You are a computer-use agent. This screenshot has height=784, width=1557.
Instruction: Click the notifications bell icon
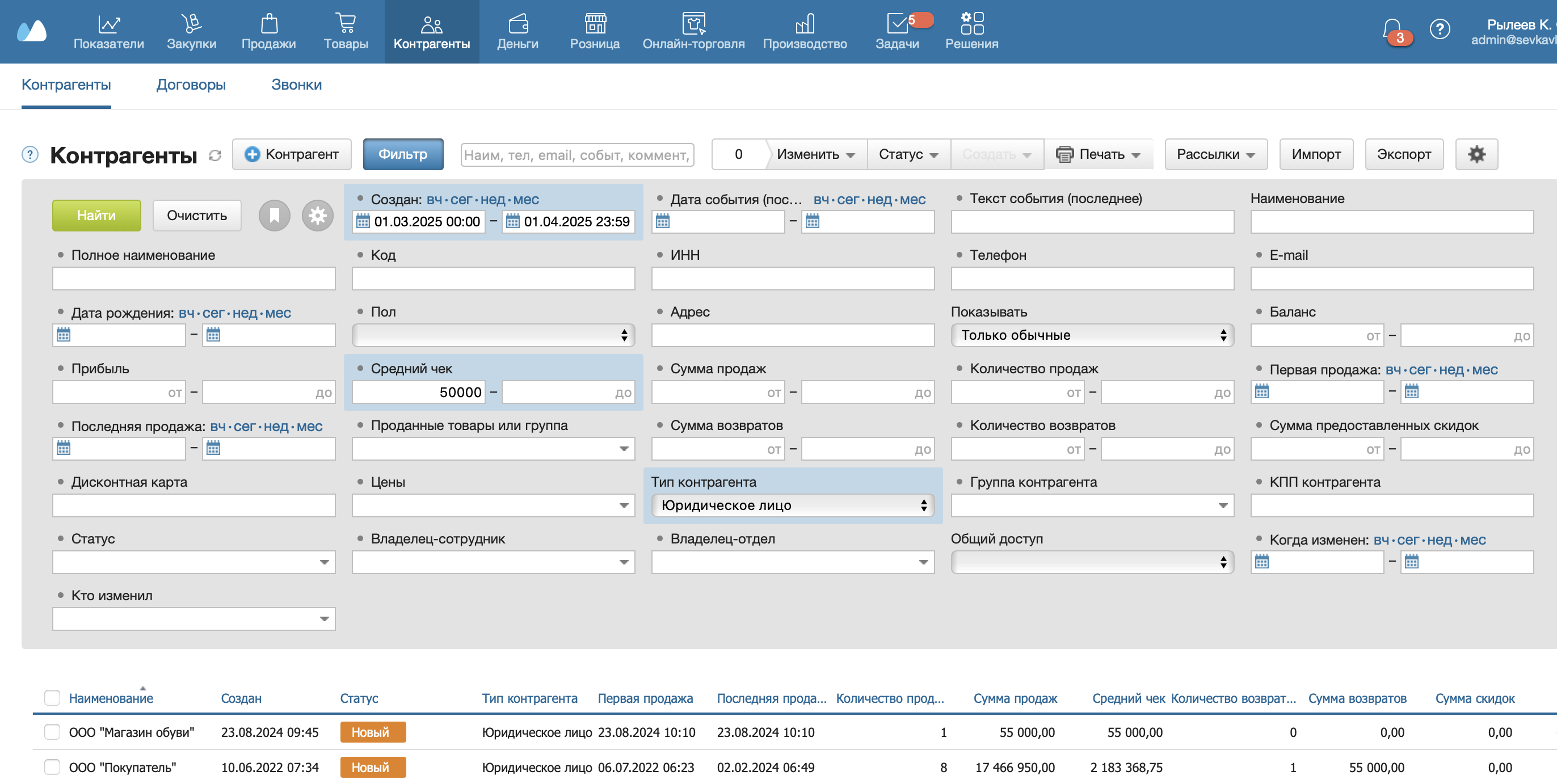1392,29
